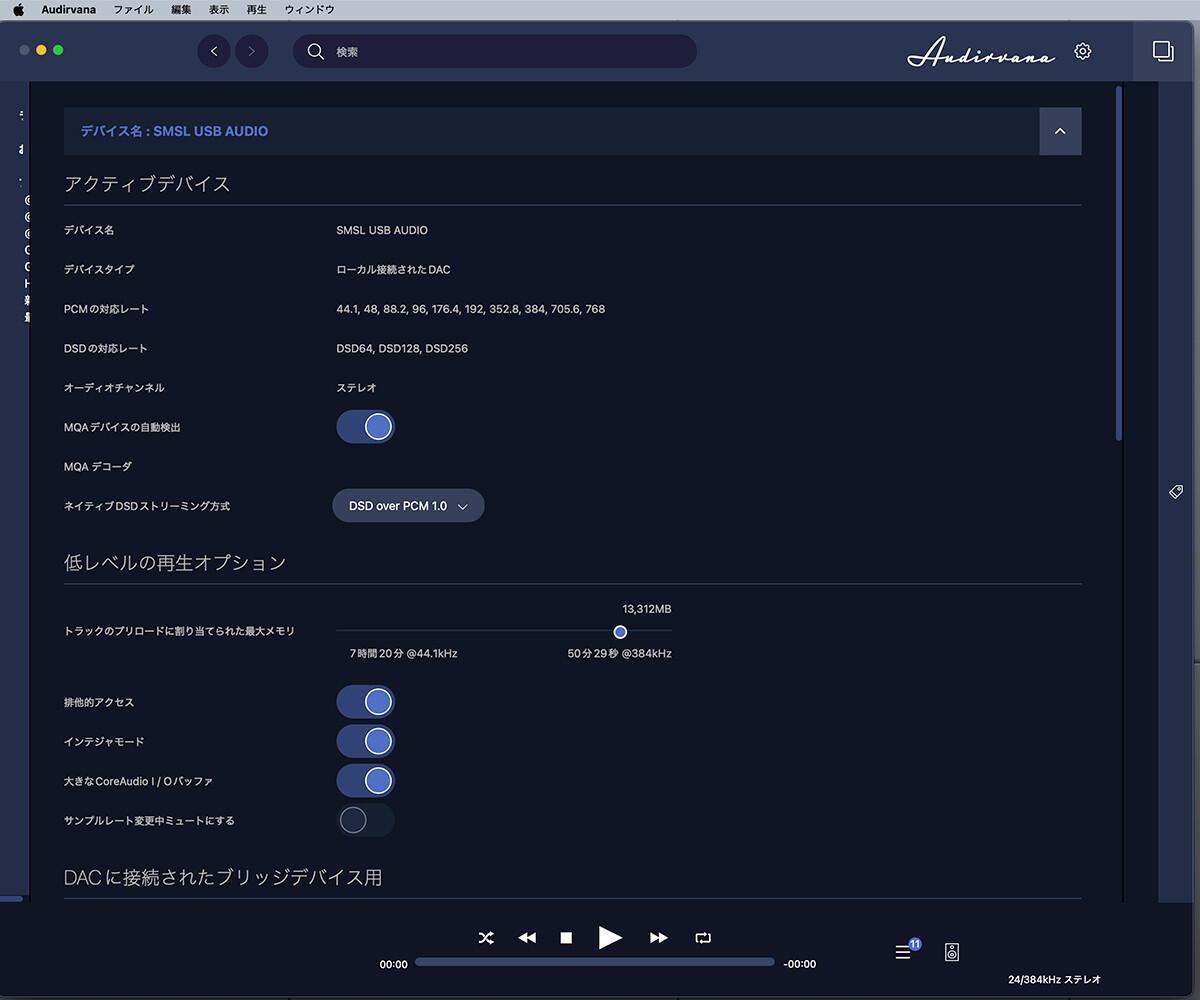Click the playback progress bar
The width and height of the screenshot is (1200, 1000).
click(595, 962)
